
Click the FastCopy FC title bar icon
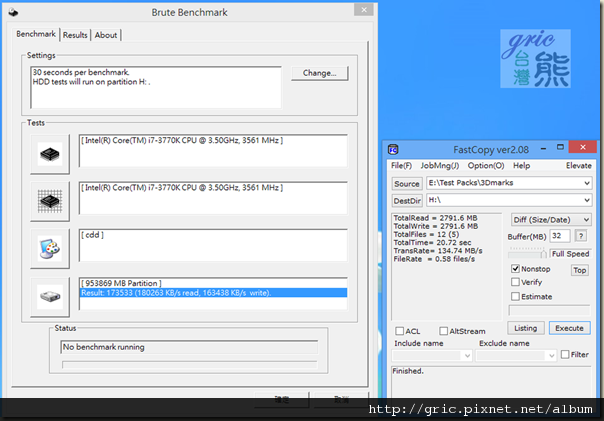tap(393, 149)
